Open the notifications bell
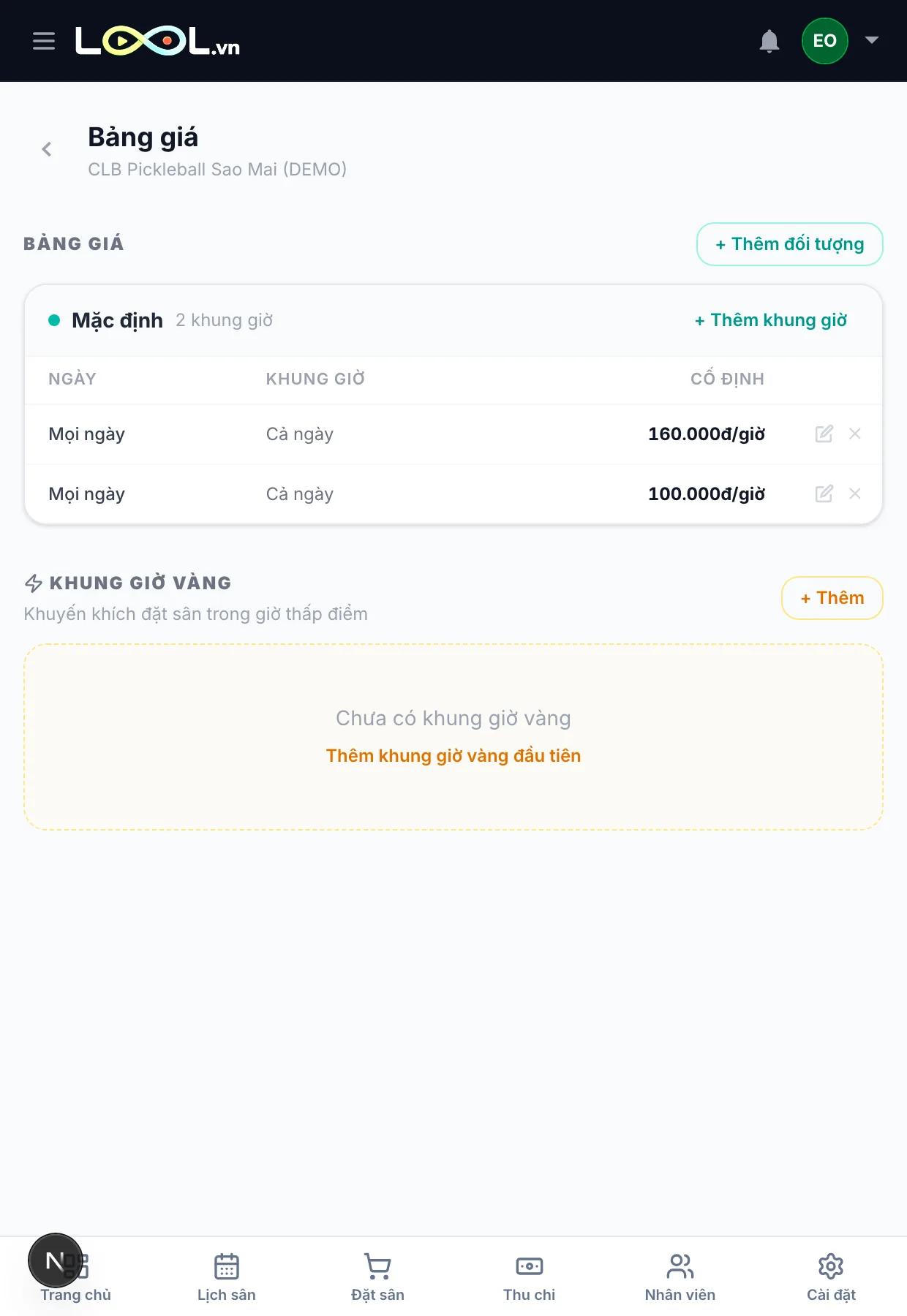The width and height of the screenshot is (907, 1316). (x=769, y=41)
